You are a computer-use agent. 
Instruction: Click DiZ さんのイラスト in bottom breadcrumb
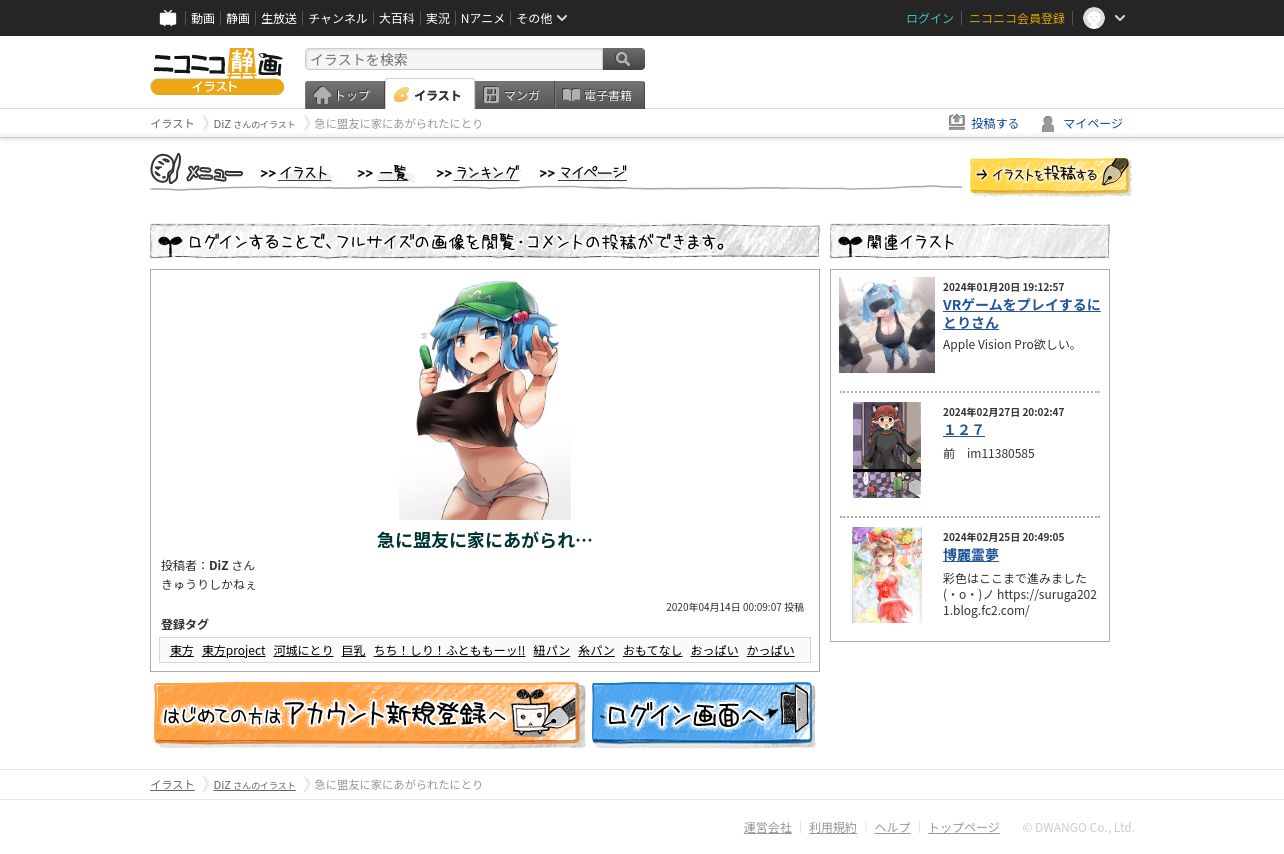coord(254,785)
